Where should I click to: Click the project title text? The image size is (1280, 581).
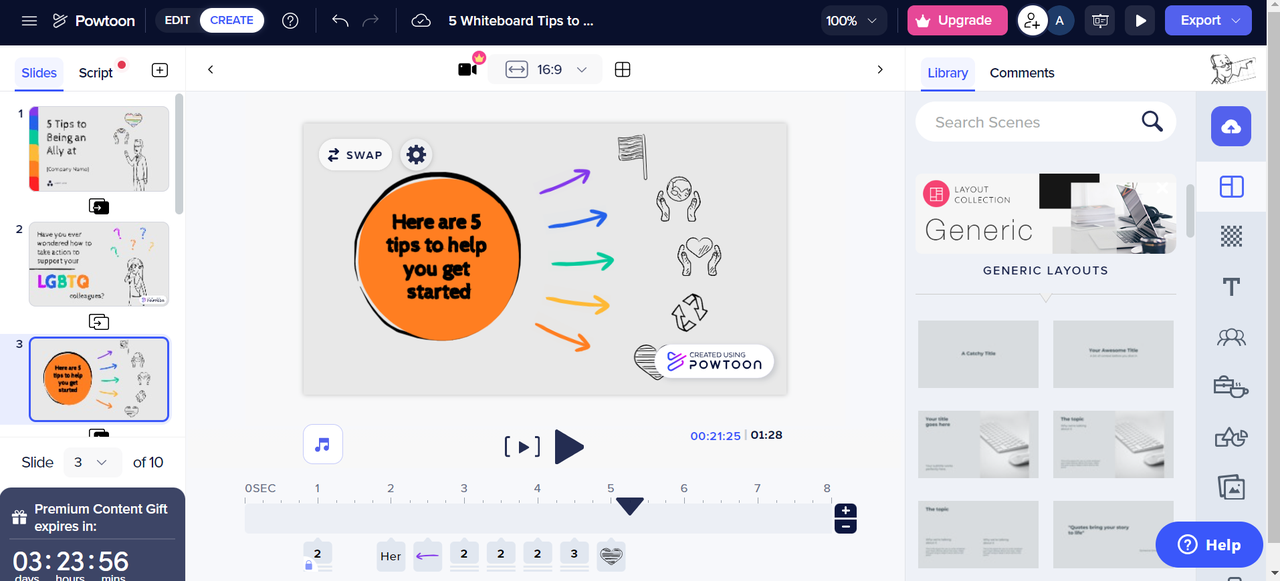pyautogui.click(x=521, y=21)
